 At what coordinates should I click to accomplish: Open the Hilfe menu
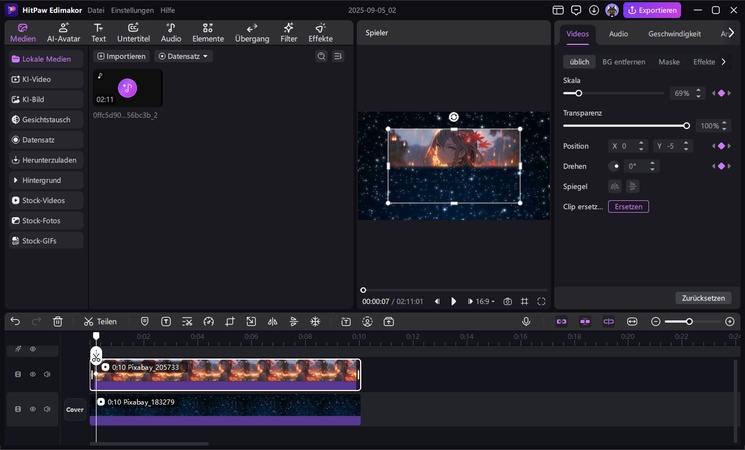[167, 10]
